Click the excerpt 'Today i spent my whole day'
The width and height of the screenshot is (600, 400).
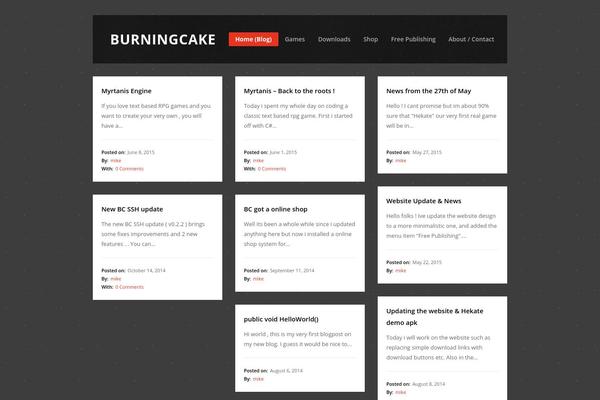click(x=298, y=116)
